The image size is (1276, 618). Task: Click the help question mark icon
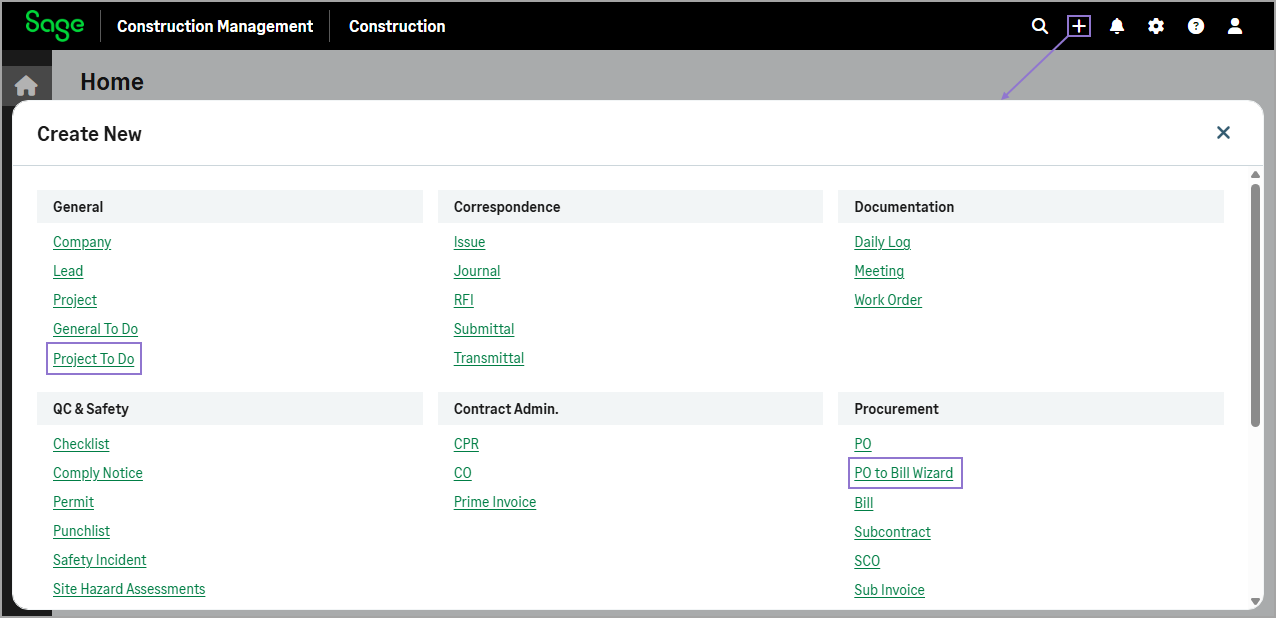point(1195,26)
